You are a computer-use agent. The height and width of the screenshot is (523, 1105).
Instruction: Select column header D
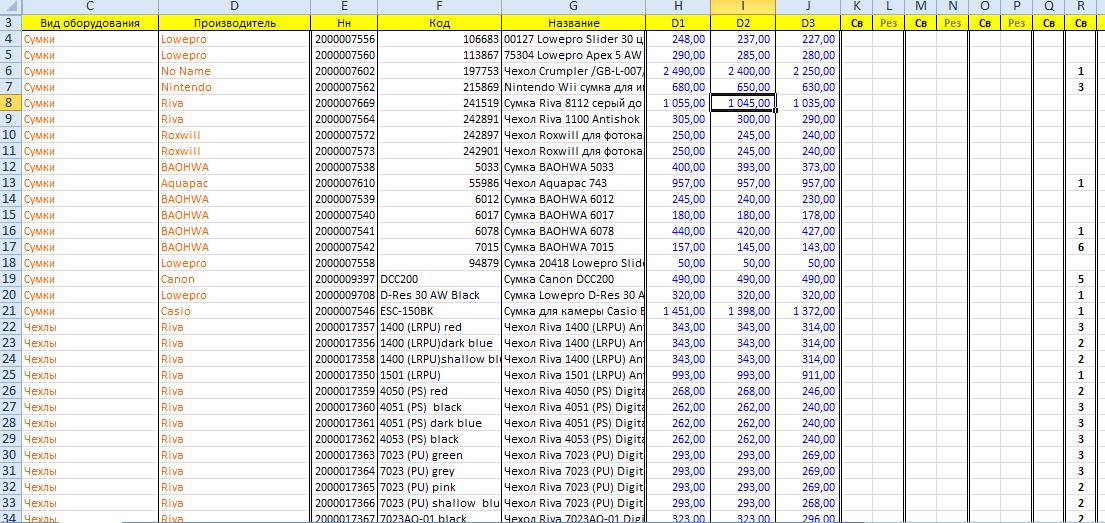click(x=234, y=6)
